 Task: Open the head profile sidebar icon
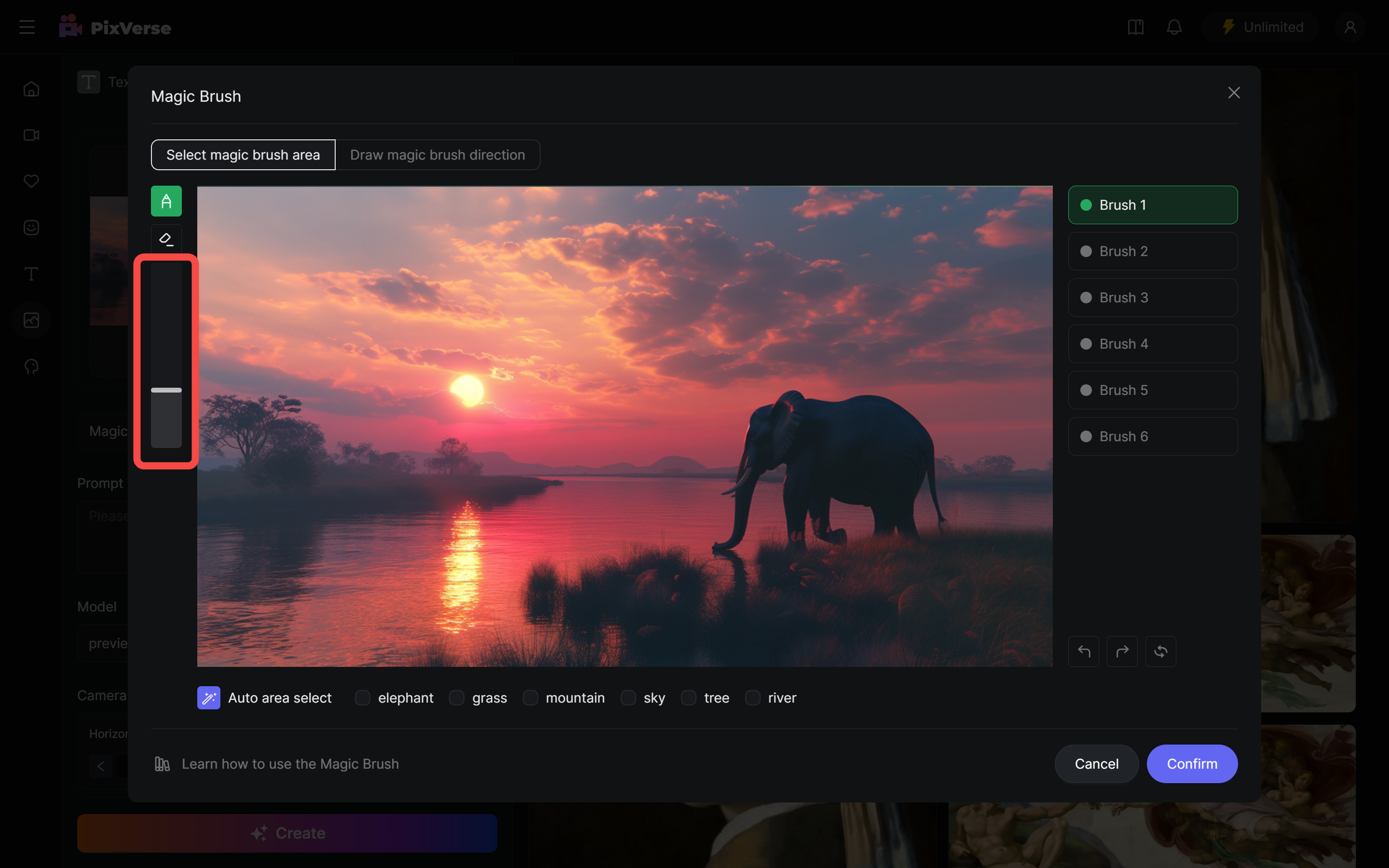click(x=31, y=366)
